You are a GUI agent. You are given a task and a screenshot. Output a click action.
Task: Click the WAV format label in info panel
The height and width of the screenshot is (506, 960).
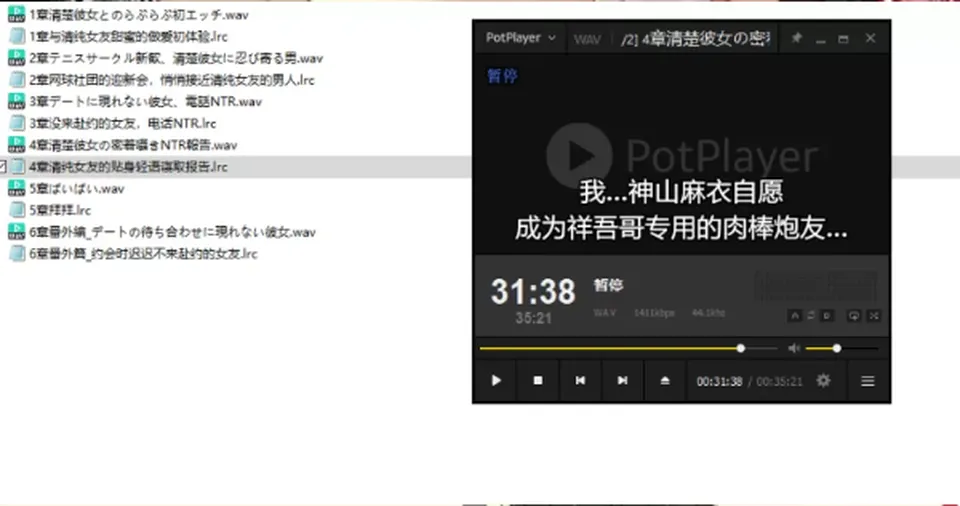coord(604,313)
